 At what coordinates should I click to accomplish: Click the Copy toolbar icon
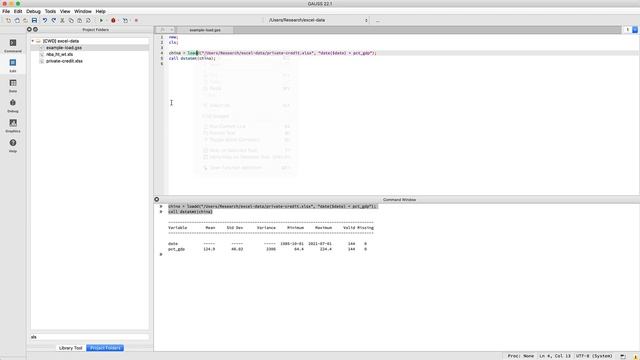[71, 20]
